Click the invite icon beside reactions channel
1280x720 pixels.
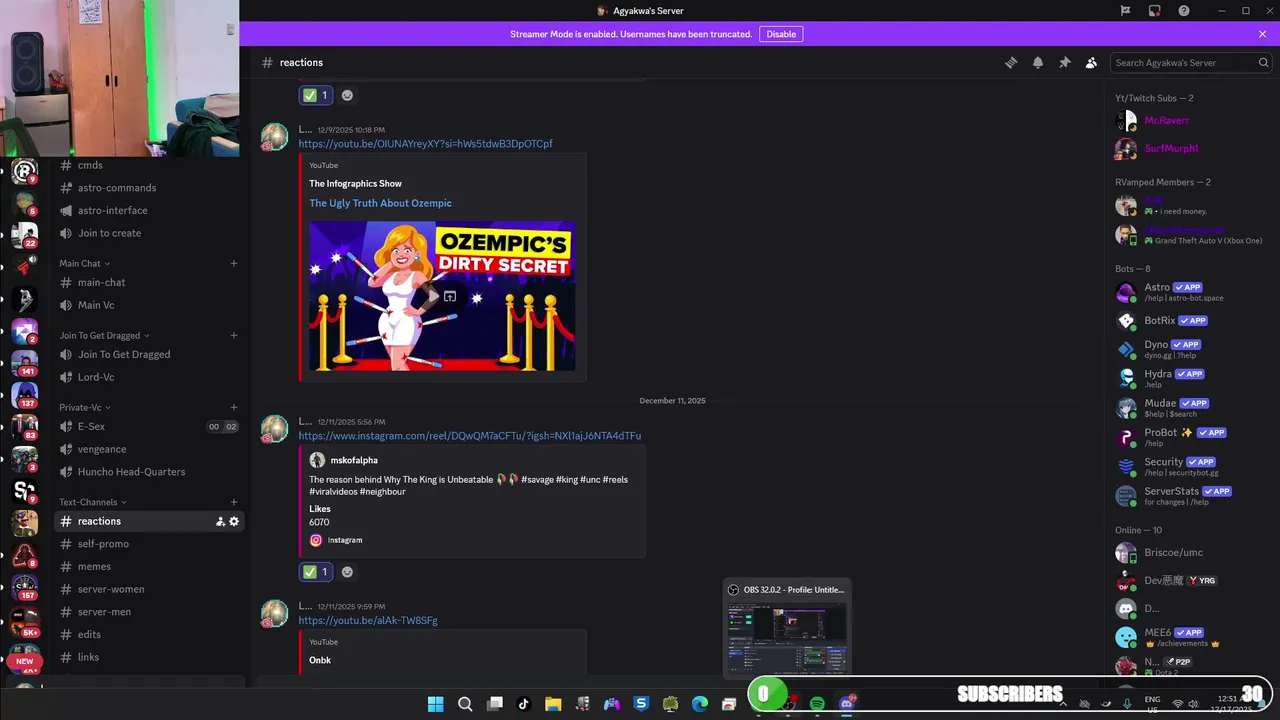pyautogui.click(x=220, y=521)
